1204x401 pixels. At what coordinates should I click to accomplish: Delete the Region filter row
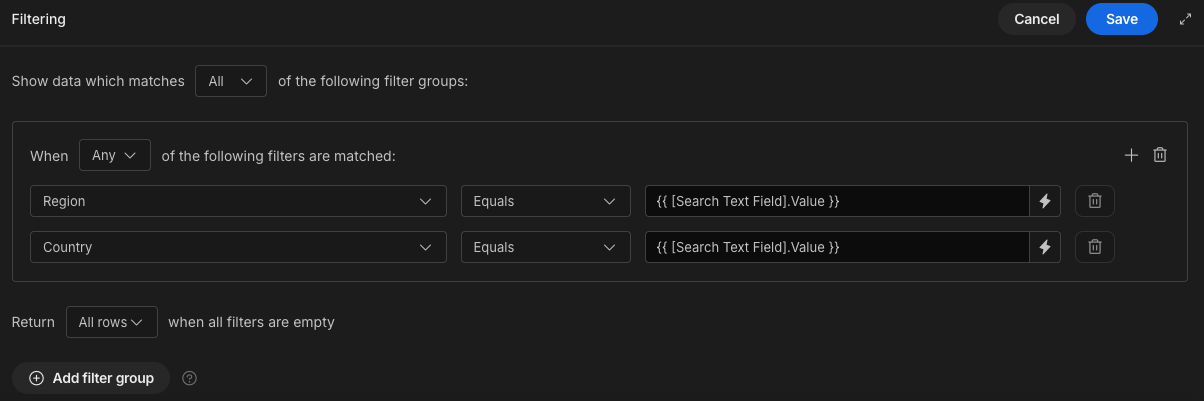point(1095,201)
